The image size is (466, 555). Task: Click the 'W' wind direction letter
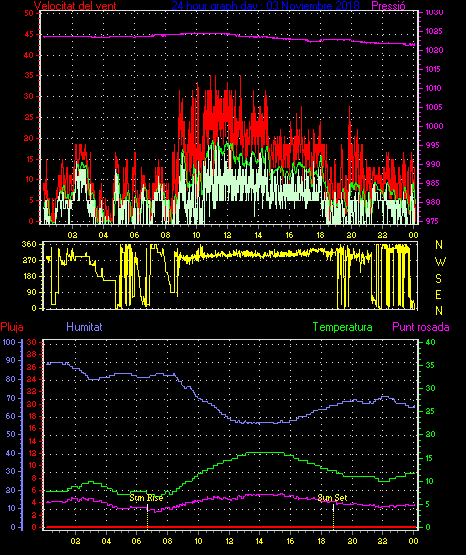440,262
